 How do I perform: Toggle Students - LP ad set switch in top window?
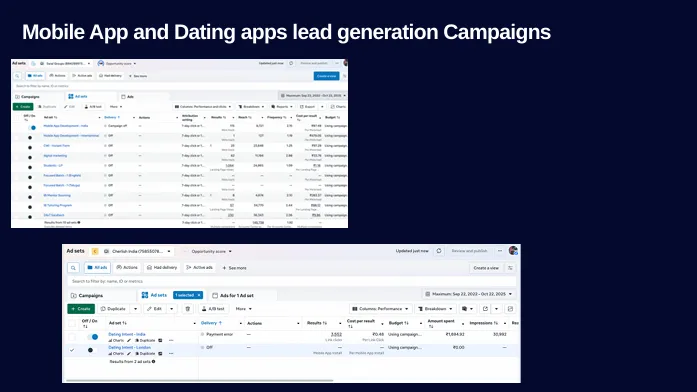click(x=30, y=167)
